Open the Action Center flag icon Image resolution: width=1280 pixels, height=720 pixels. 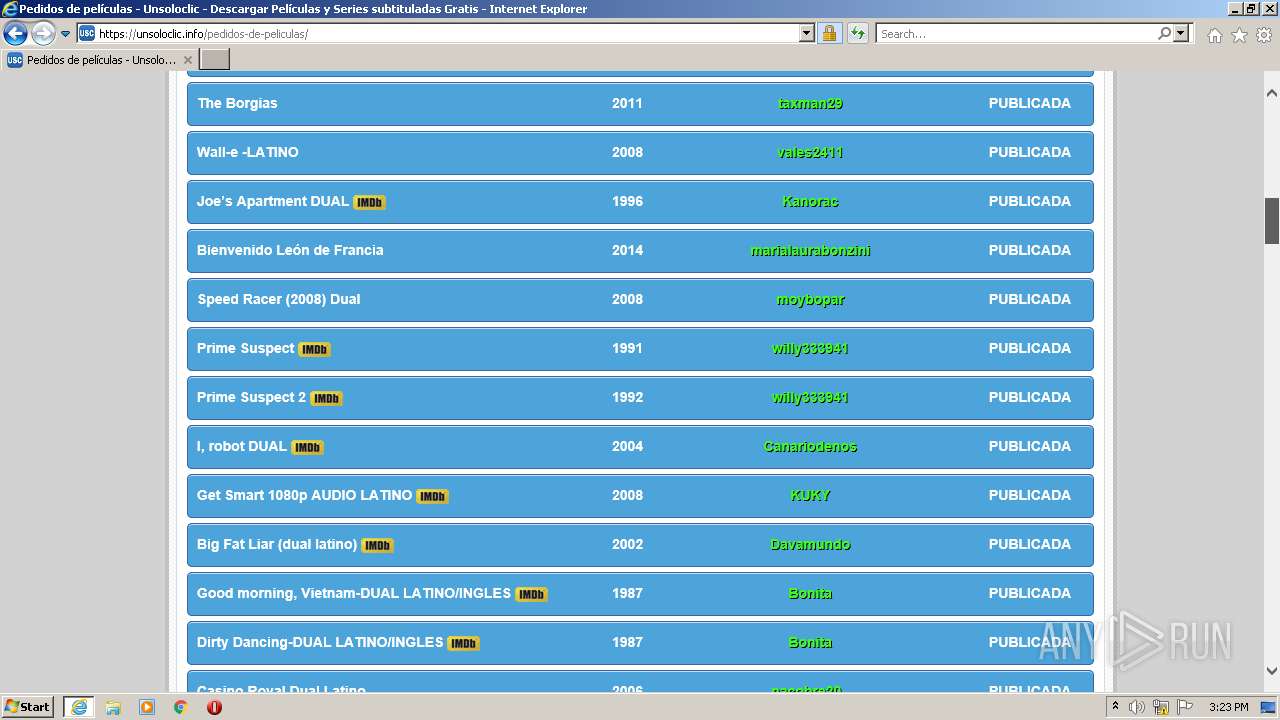tap(1185, 707)
